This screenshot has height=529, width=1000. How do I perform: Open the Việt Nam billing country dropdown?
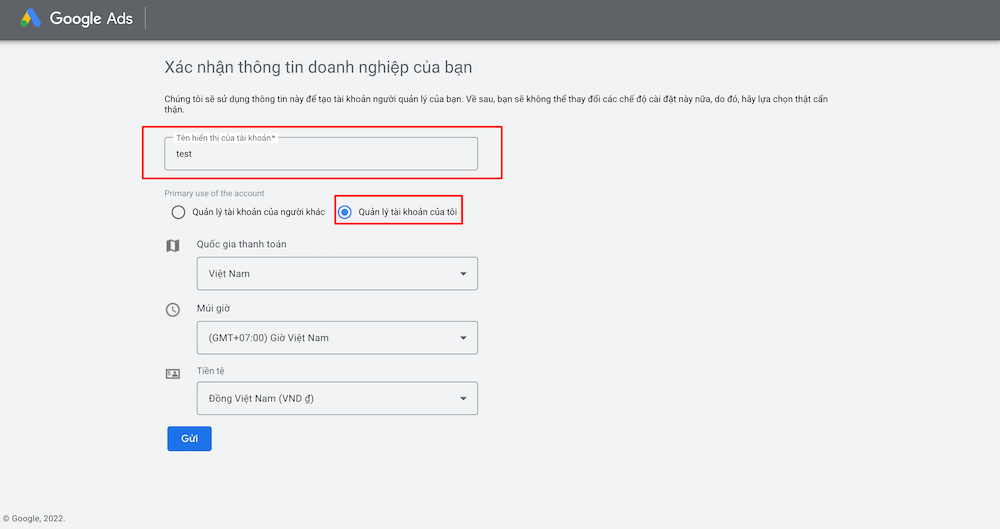(337, 273)
